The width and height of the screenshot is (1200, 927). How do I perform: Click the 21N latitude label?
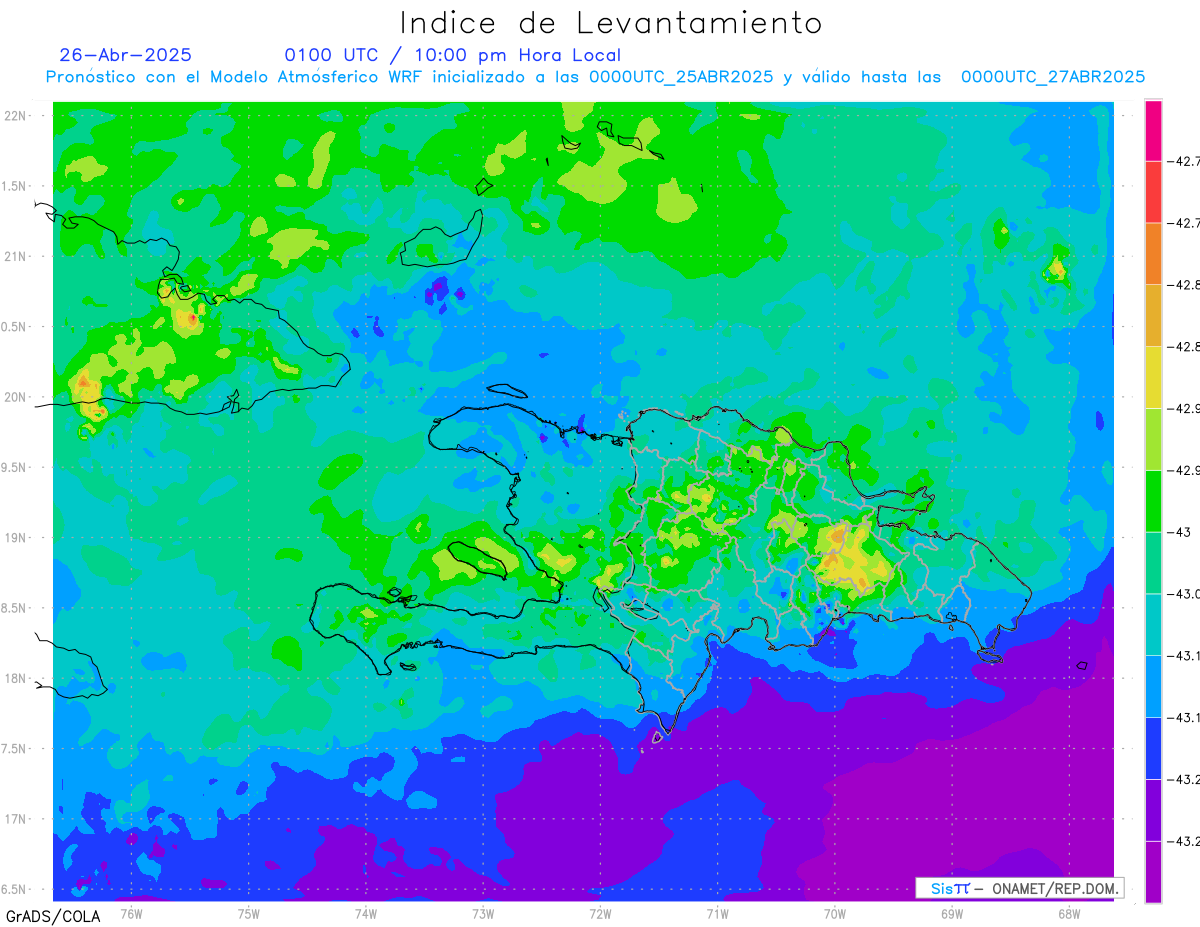17,256
